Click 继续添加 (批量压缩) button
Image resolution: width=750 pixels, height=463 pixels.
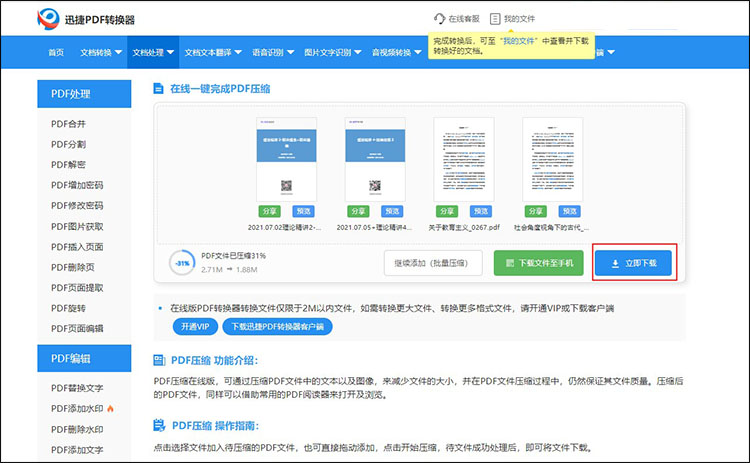pyautogui.click(x=433, y=263)
